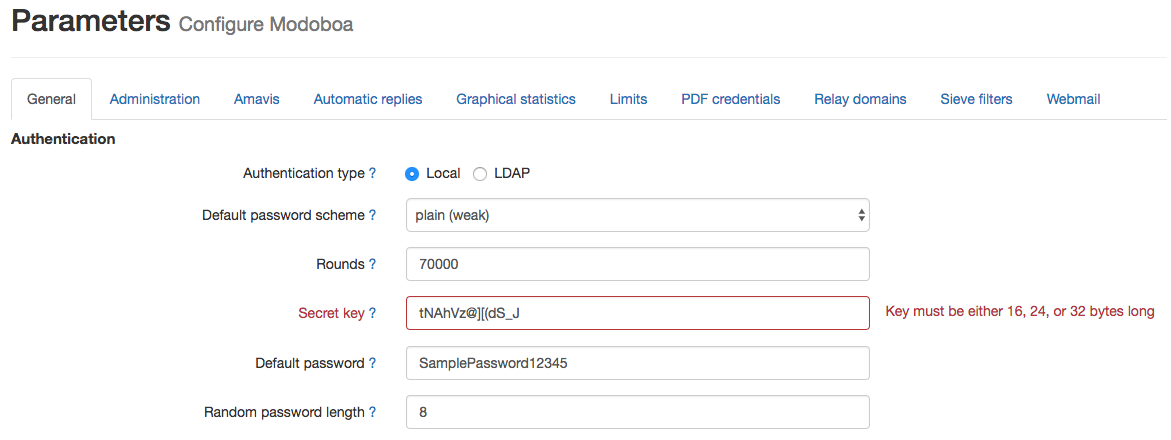Click the Configure Modoboa subtitle

tap(266, 24)
